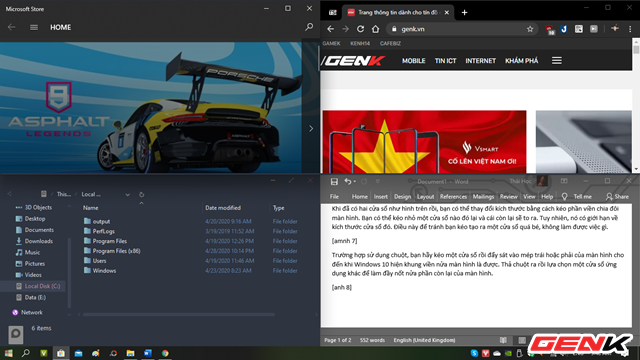Close the genk.vn Chrome tab
Image resolution: width=640 pixels, height=360 pixels.
coord(447,13)
